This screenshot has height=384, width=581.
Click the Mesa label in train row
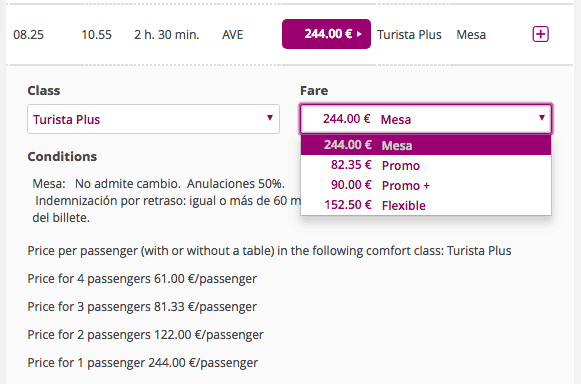click(x=471, y=35)
